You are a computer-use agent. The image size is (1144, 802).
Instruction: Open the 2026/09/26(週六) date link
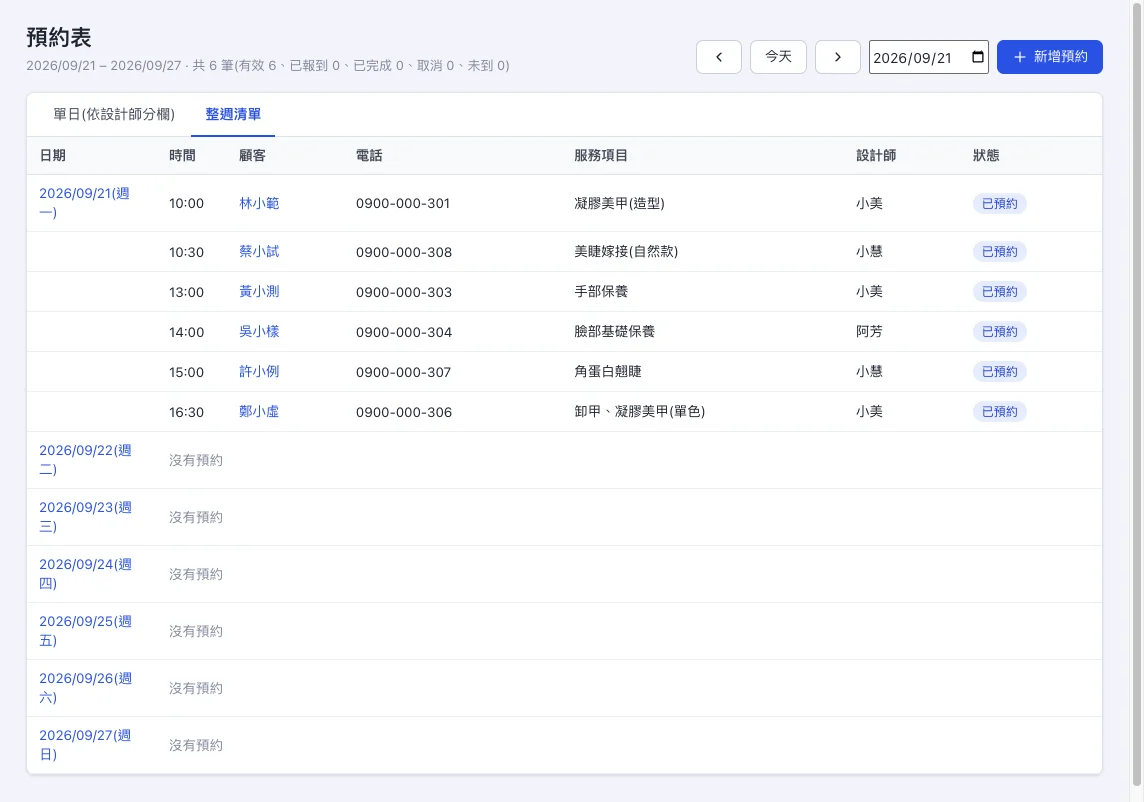pos(85,687)
